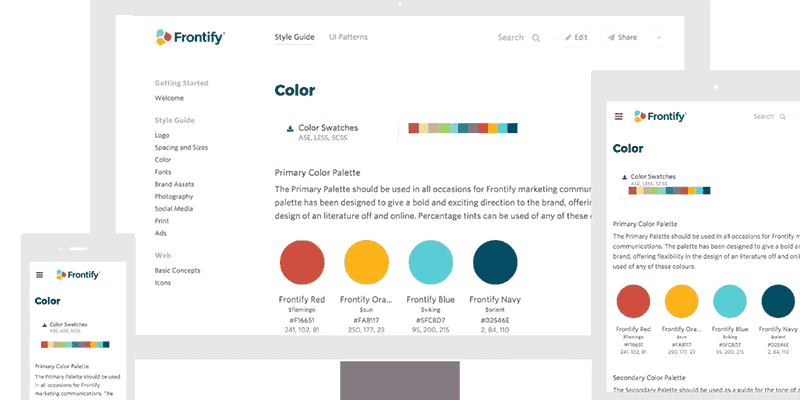Select the Frontify Navy circle on desktop

coord(495,262)
